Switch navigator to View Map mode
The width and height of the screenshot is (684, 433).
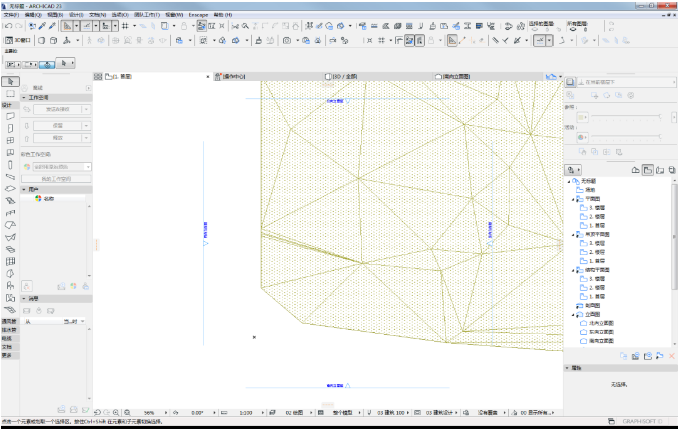648,170
